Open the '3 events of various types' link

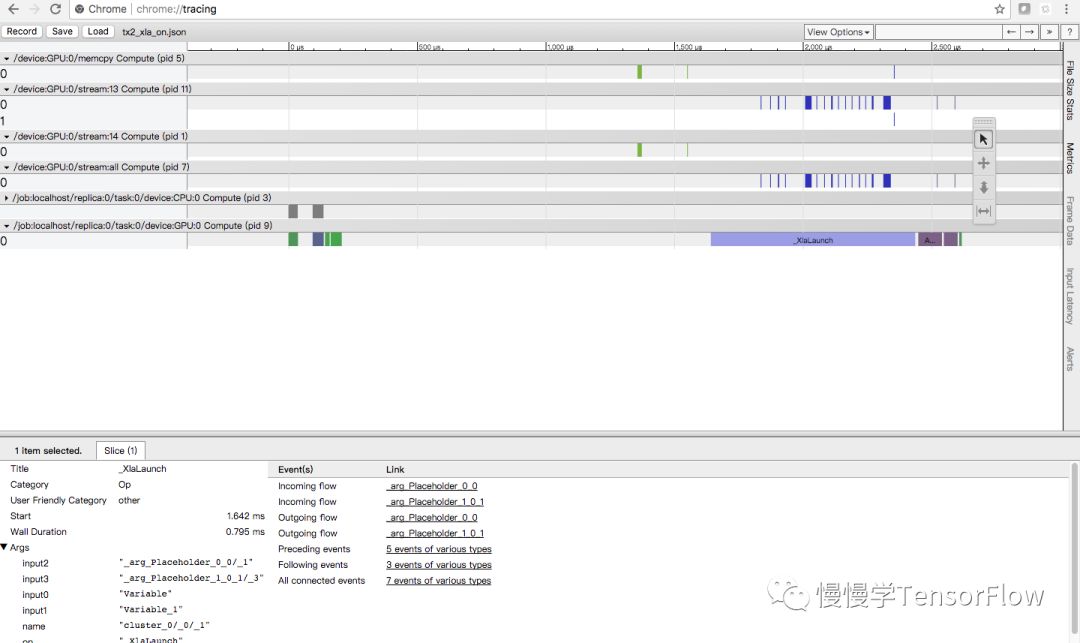[439, 565]
